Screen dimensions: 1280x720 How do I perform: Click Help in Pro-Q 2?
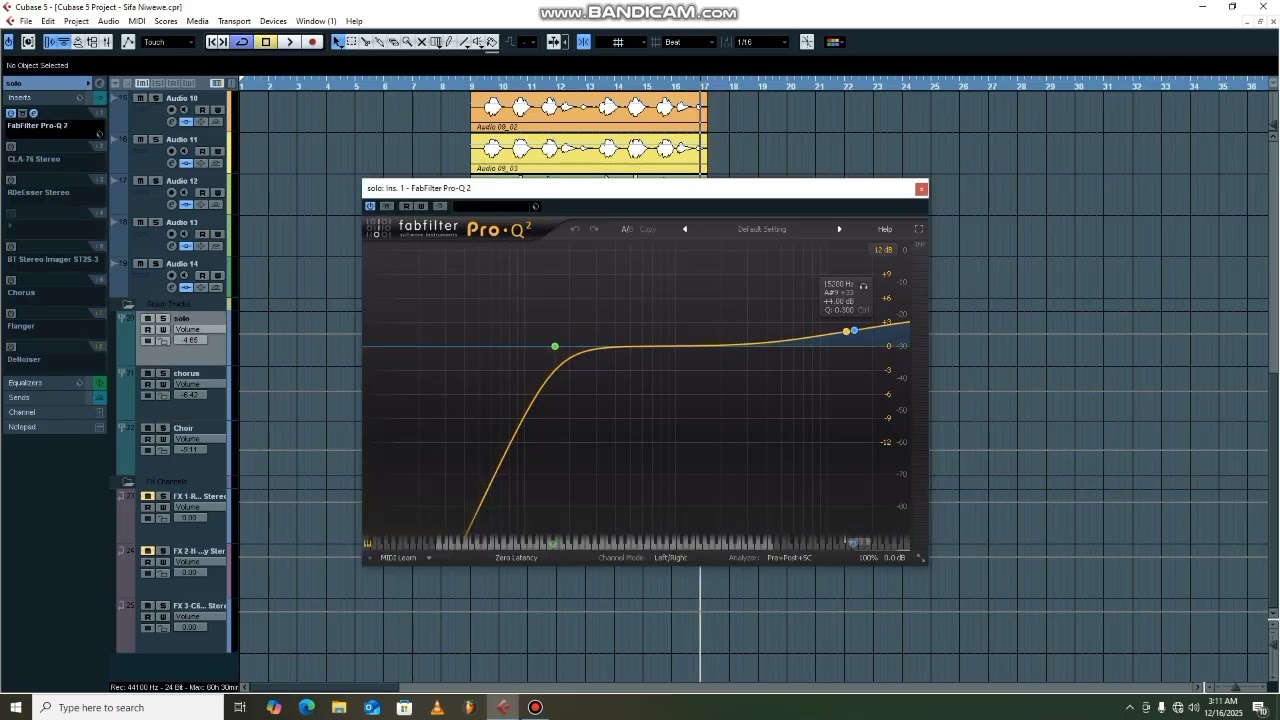(885, 229)
